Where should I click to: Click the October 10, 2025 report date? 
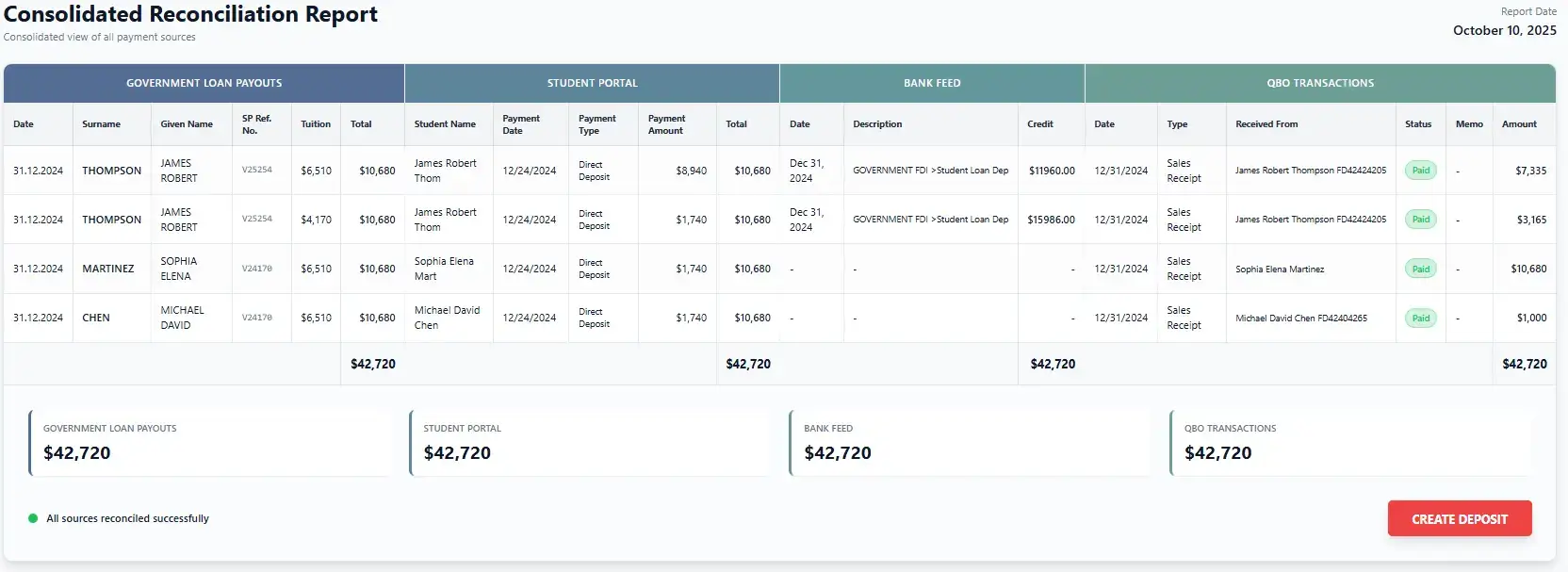point(1504,30)
